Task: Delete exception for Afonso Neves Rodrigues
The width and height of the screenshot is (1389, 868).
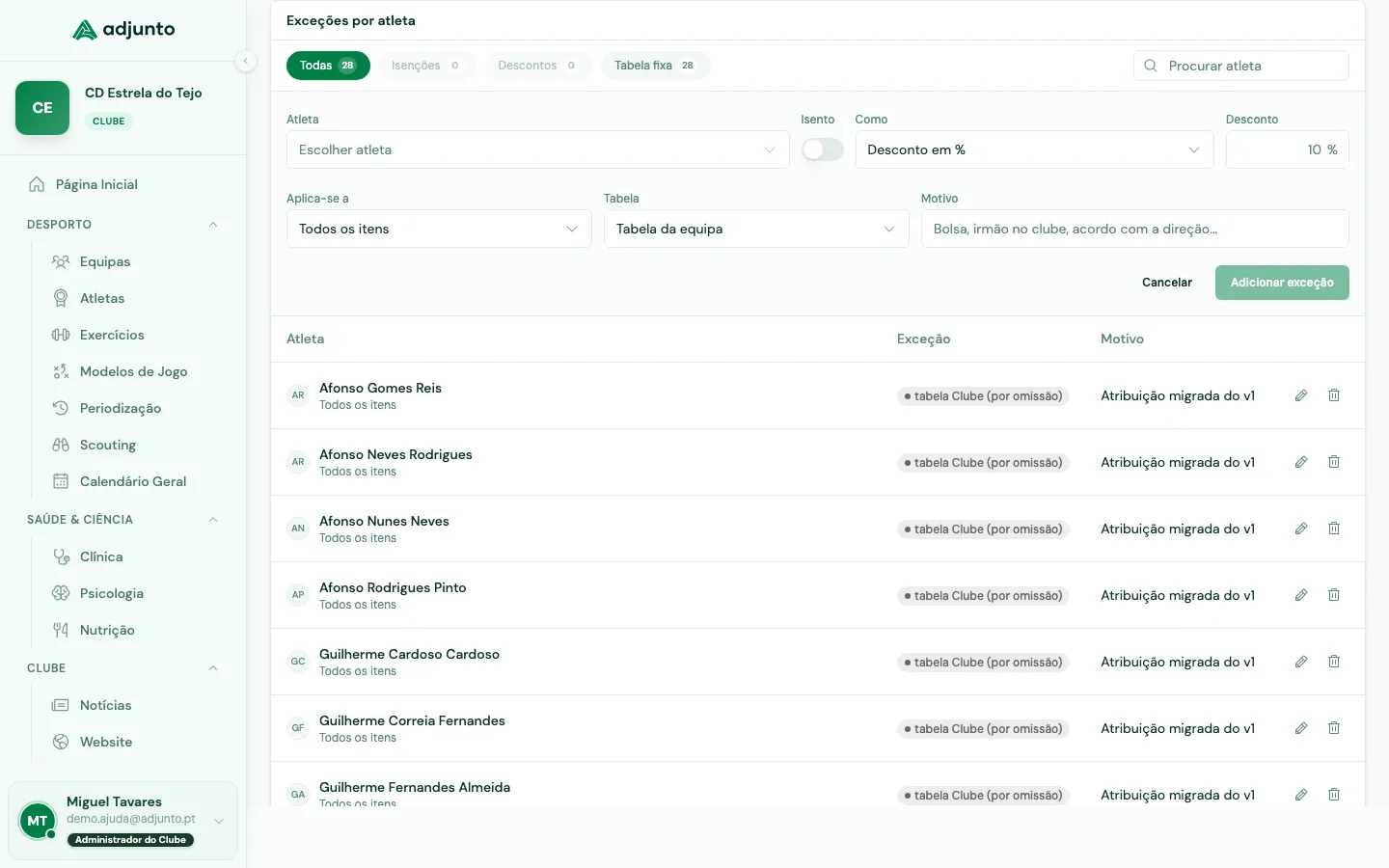Action: click(1334, 462)
